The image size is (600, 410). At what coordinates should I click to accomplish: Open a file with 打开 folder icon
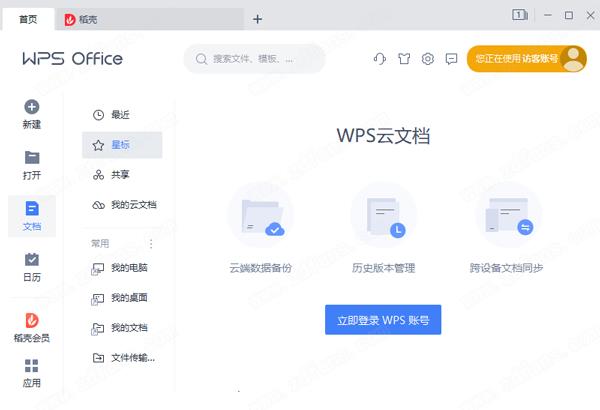32,165
